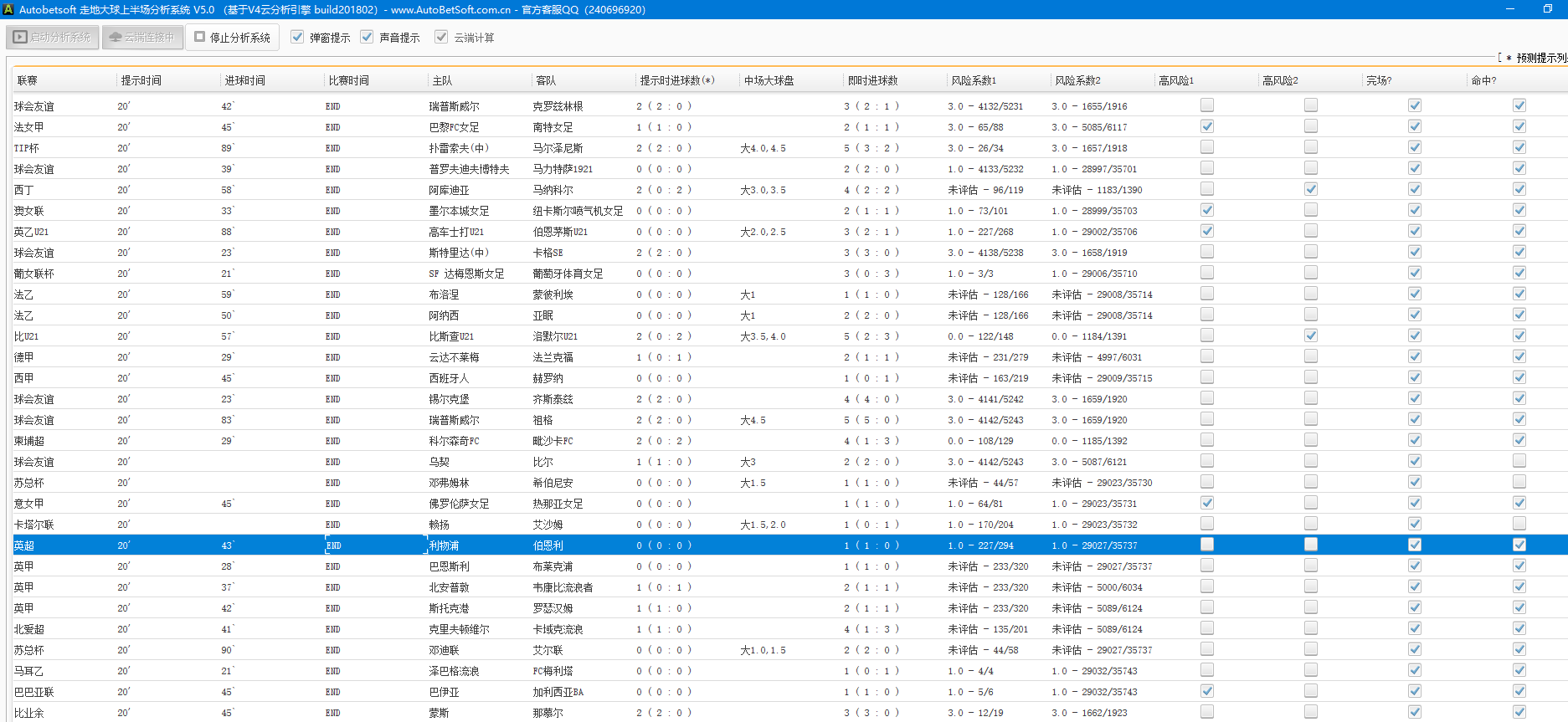The width and height of the screenshot is (1568, 722).
Task: Click the 云端连接中 cloud connection button
Action: 142,38
